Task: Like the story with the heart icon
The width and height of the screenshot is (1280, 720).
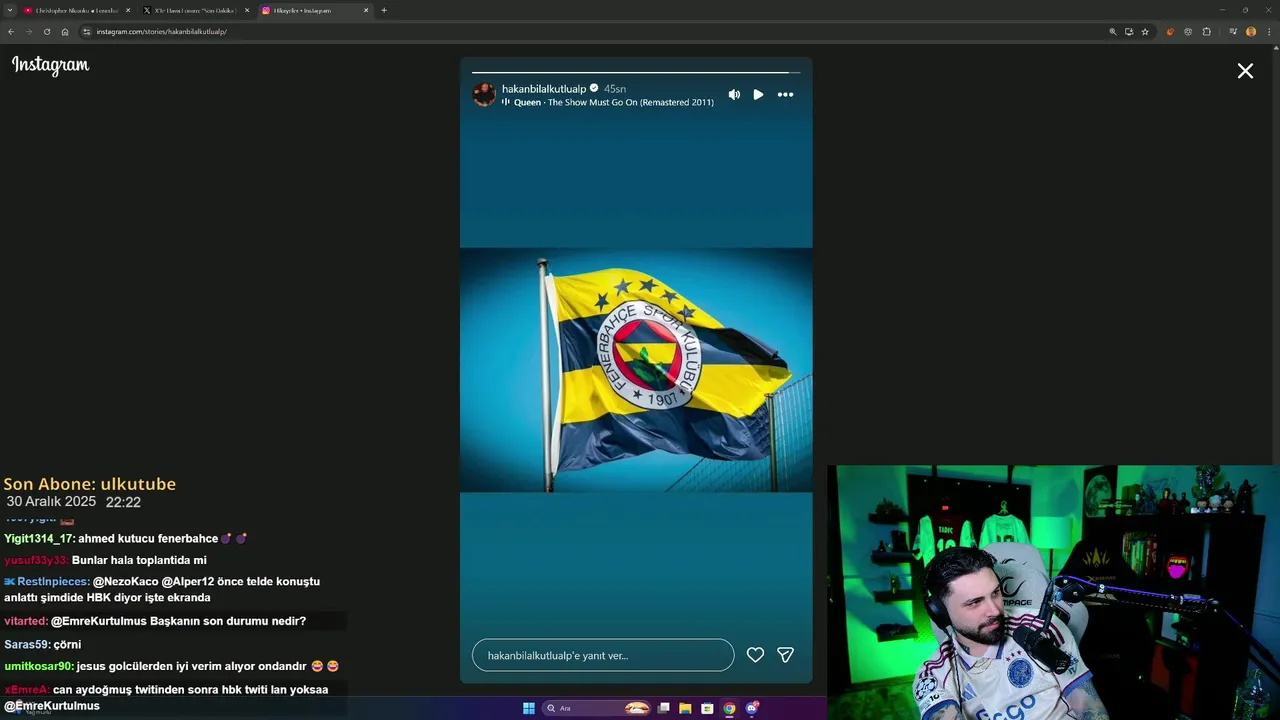Action: [755, 655]
